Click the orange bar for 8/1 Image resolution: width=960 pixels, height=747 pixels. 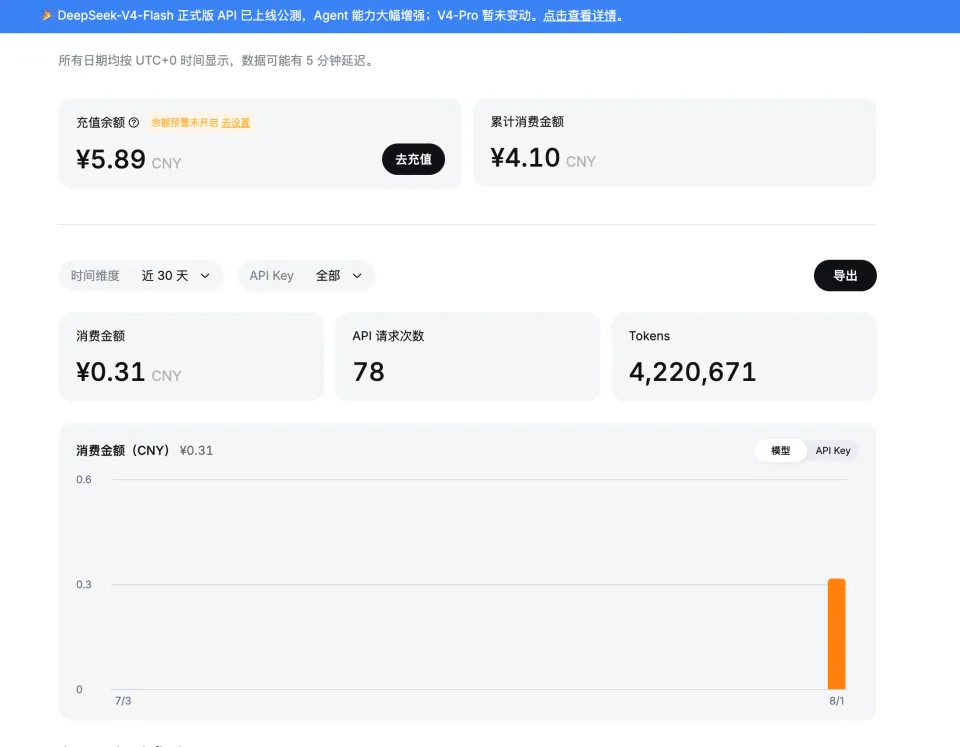[x=836, y=634]
